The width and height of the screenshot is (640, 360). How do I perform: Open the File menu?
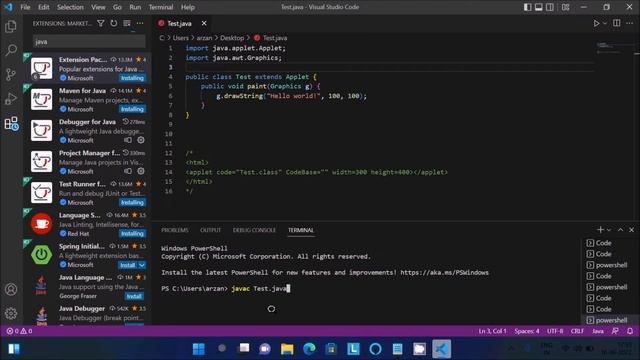(25, 7)
